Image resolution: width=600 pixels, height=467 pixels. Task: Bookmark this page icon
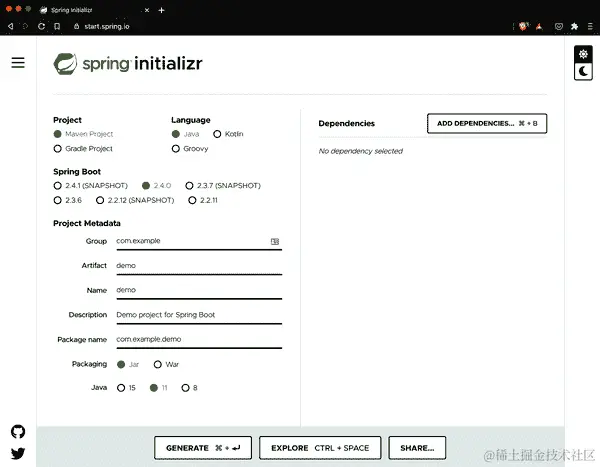click(57, 26)
